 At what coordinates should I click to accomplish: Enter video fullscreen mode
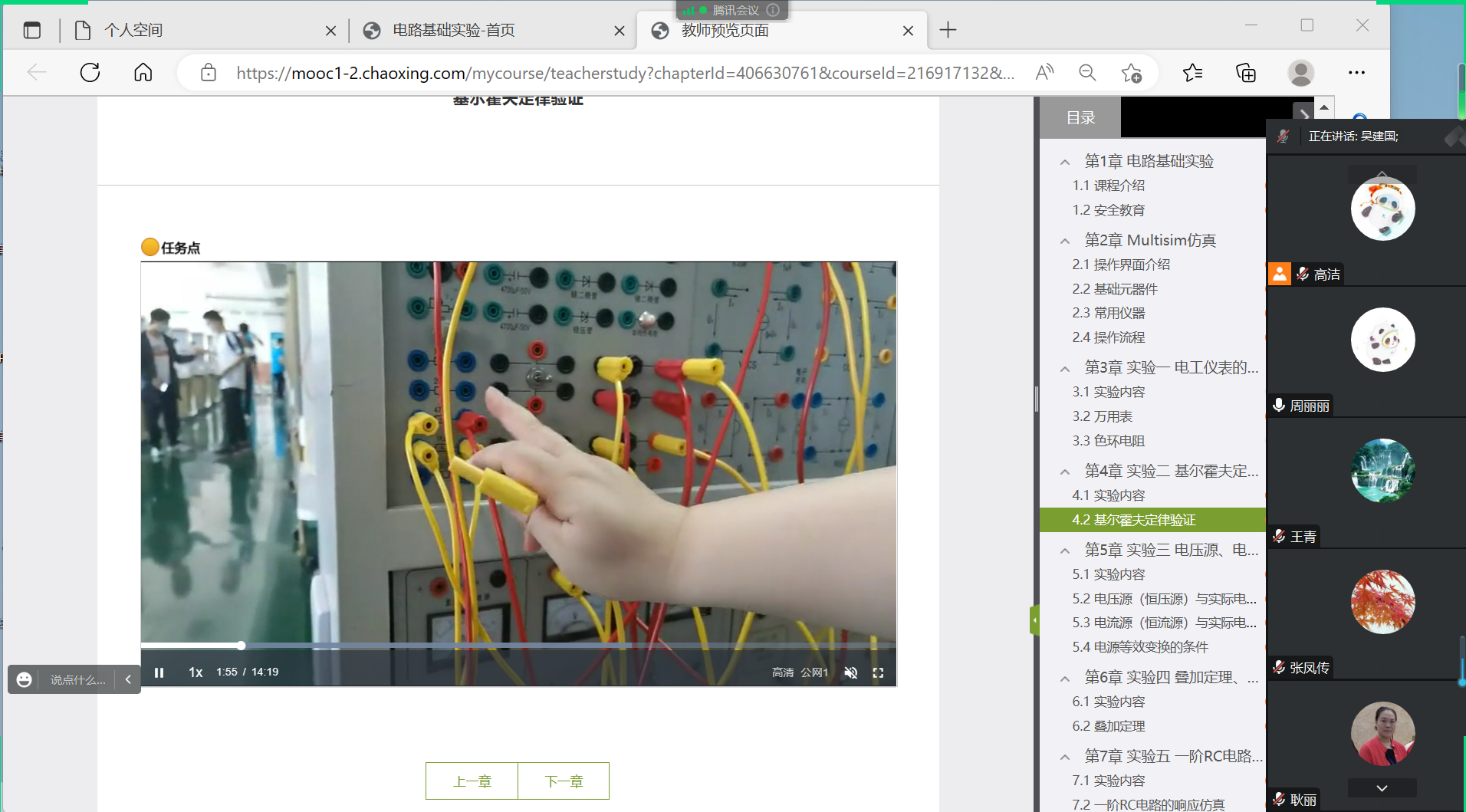(x=878, y=672)
